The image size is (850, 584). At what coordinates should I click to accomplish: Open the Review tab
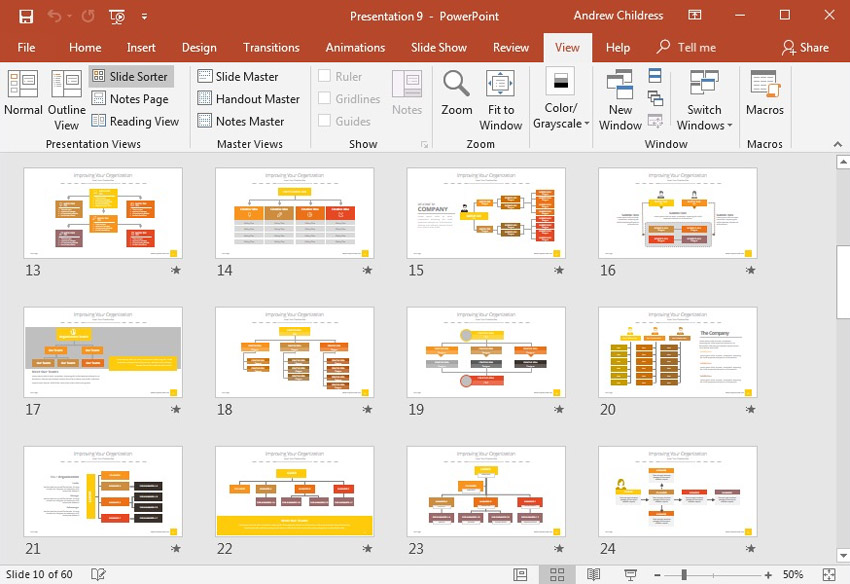[x=511, y=47]
